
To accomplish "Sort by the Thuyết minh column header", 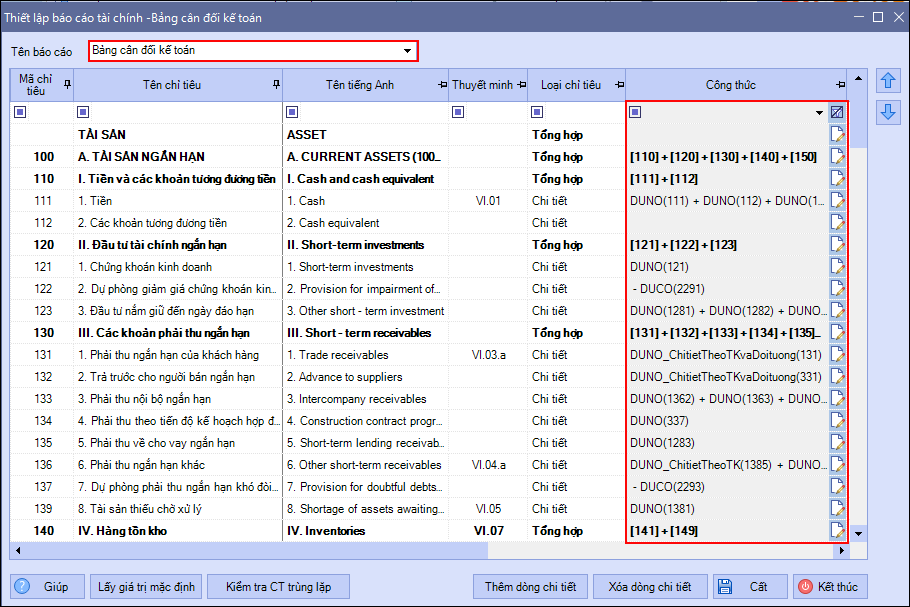I will click(x=481, y=85).
